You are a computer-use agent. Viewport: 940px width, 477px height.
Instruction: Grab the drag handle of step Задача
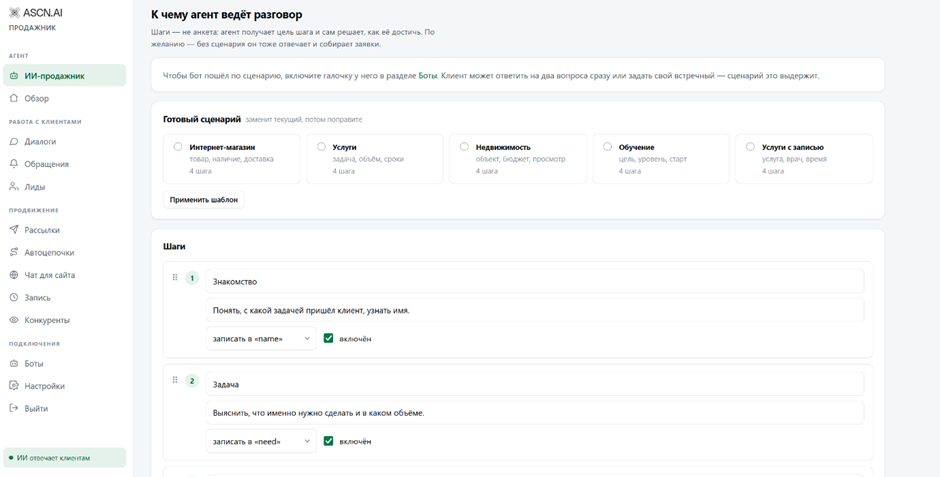click(175, 380)
